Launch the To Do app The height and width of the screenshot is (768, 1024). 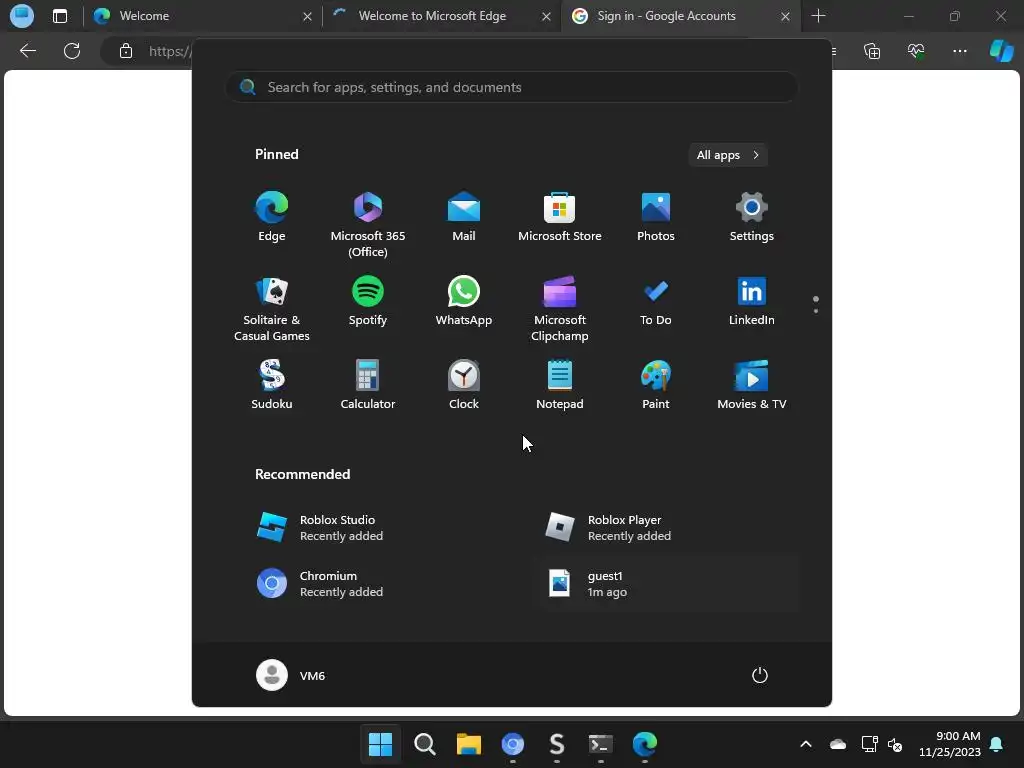[x=656, y=301]
